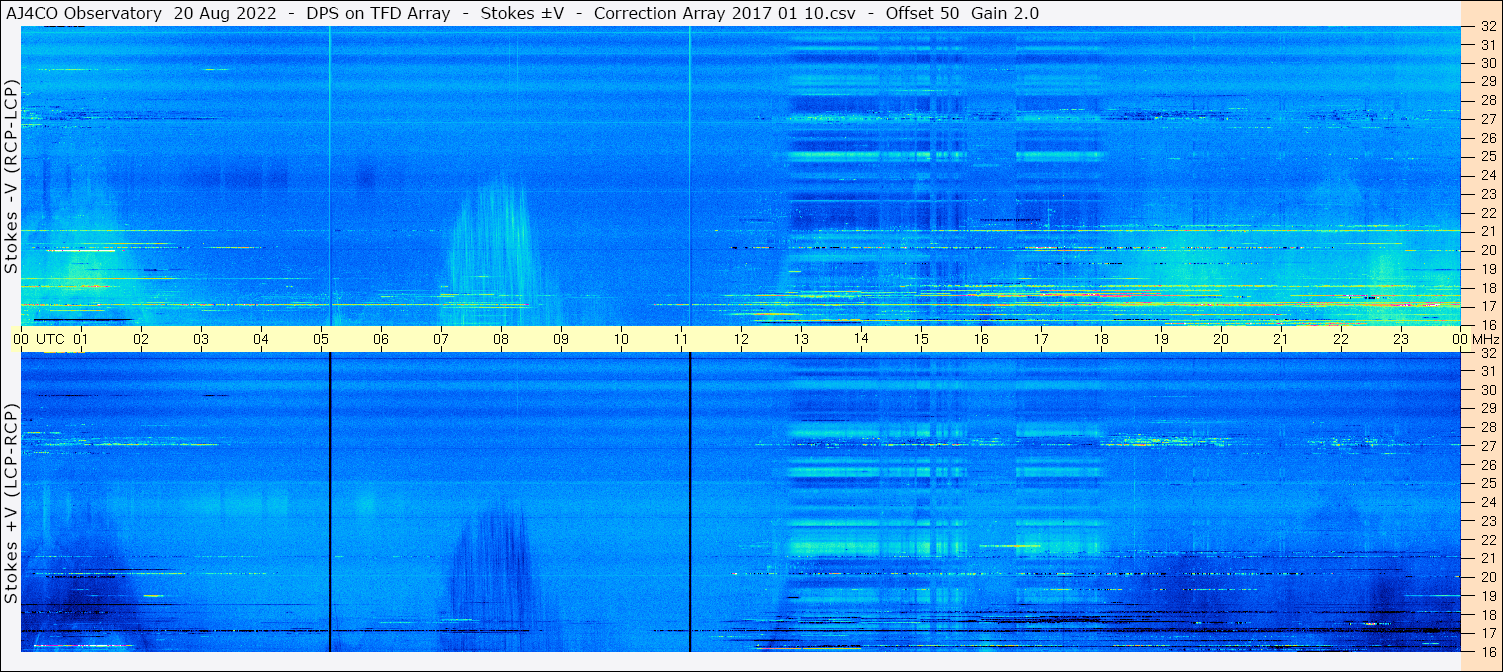
Task: Click the "AJ4CO Observatory" title text
Action: [x=84, y=14]
